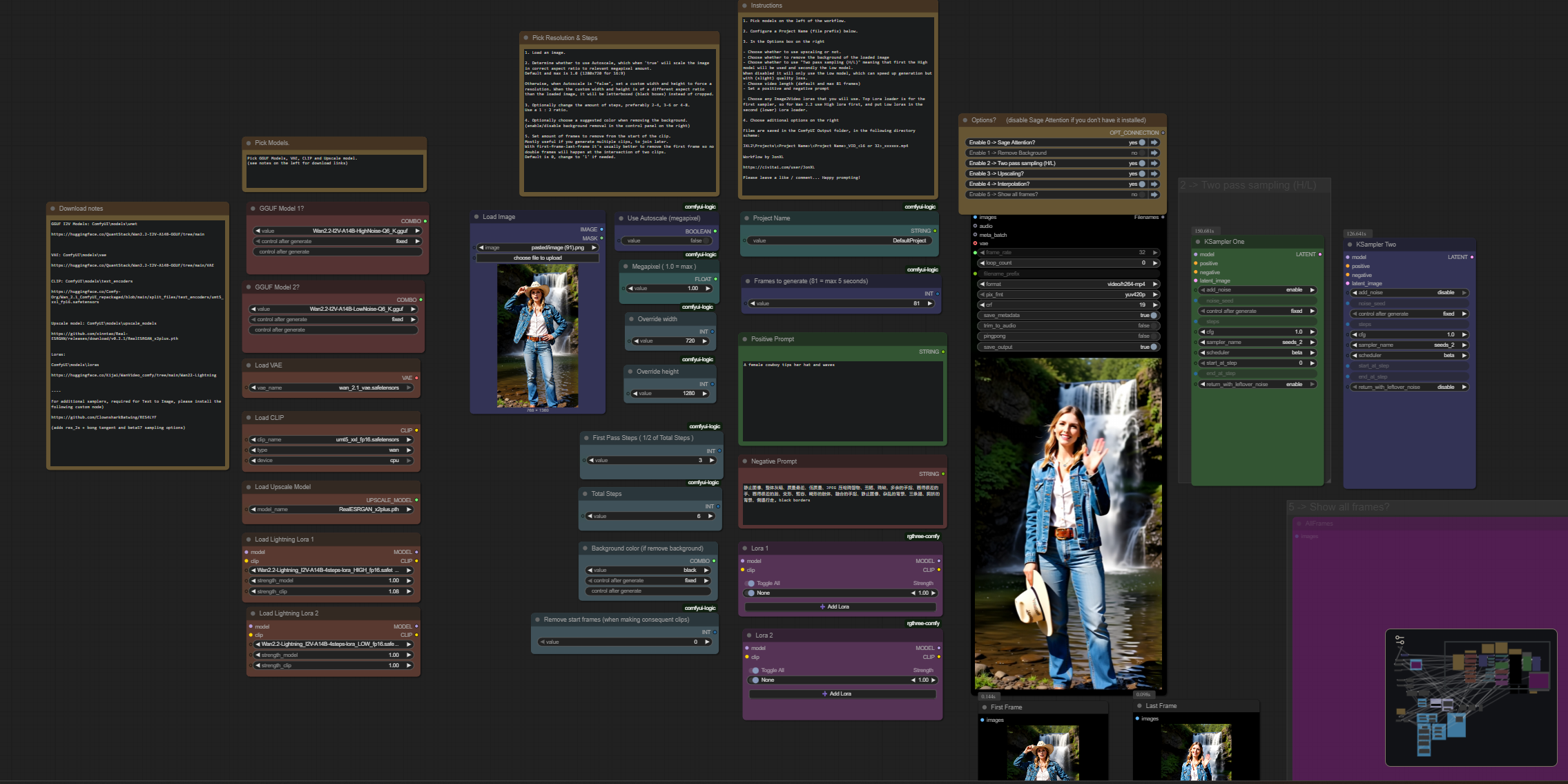The height and width of the screenshot is (784, 1568).
Task: Click the Lora 1 strength 1.00 value slider
Action: [923, 593]
